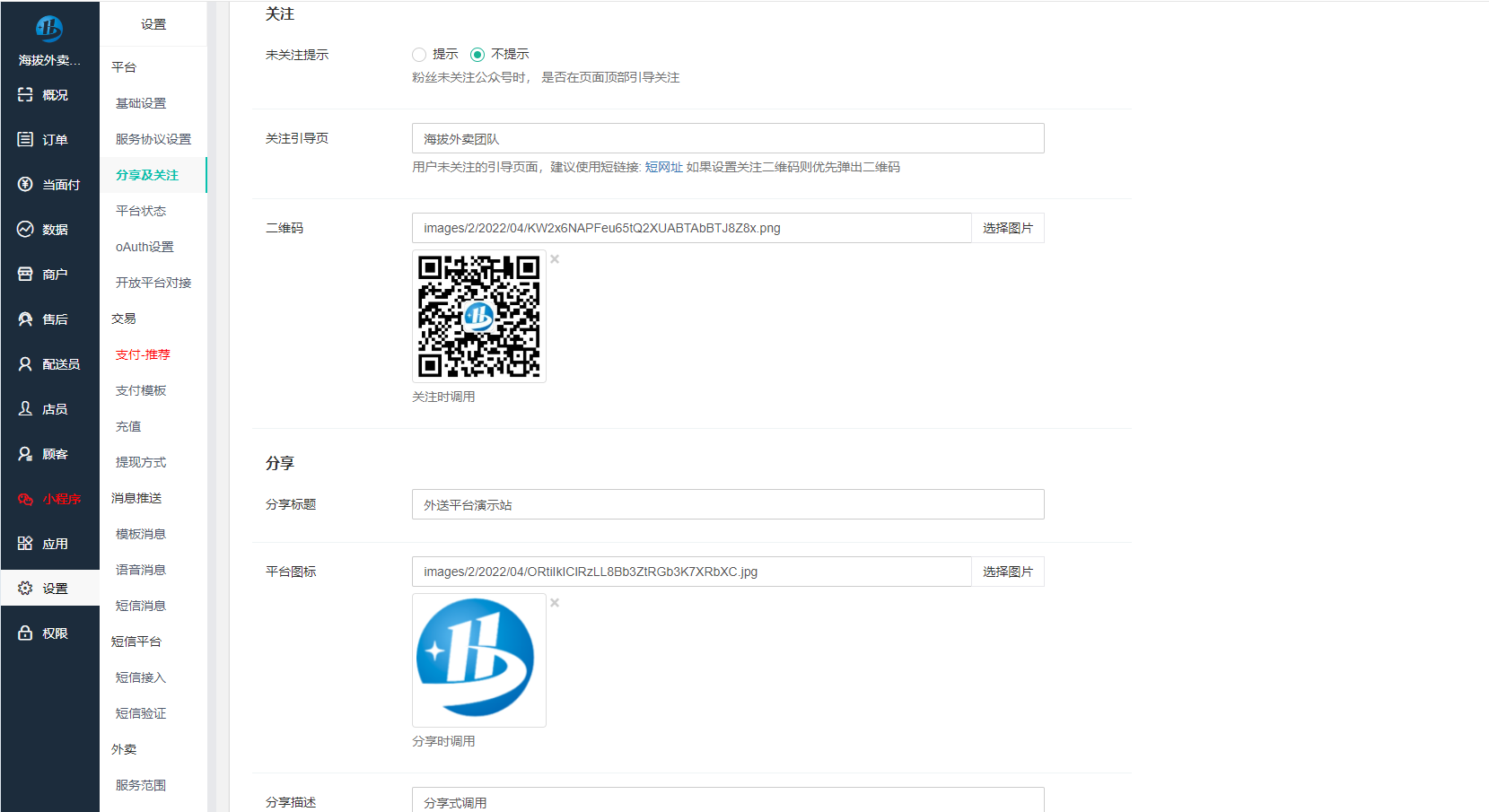Click 选择图片 button for QR code
The height and width of the screenshot is (812, 1489).
(x=1008, y=228)
